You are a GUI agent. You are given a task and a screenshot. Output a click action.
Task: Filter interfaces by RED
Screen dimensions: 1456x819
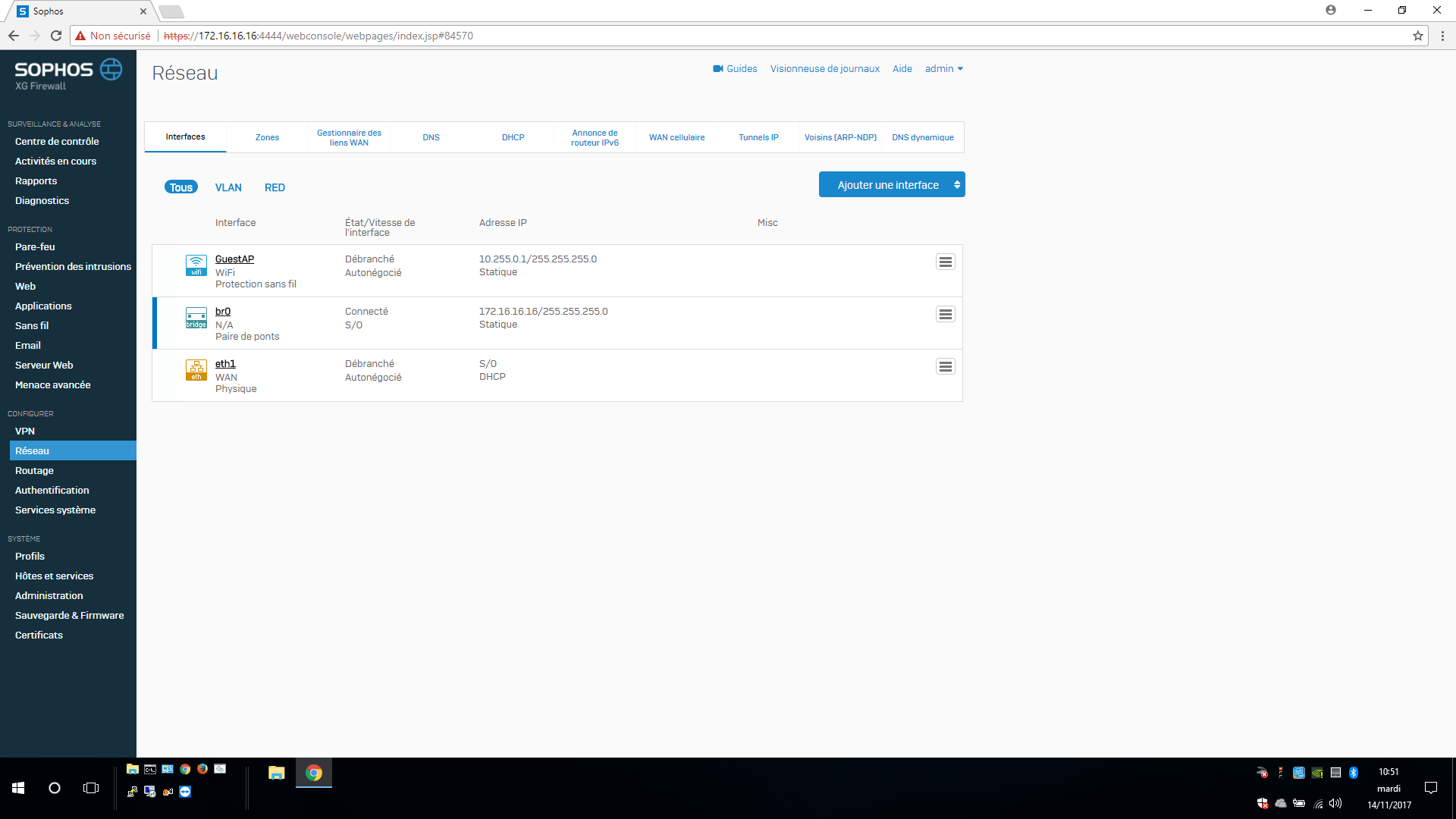[275, 187]
